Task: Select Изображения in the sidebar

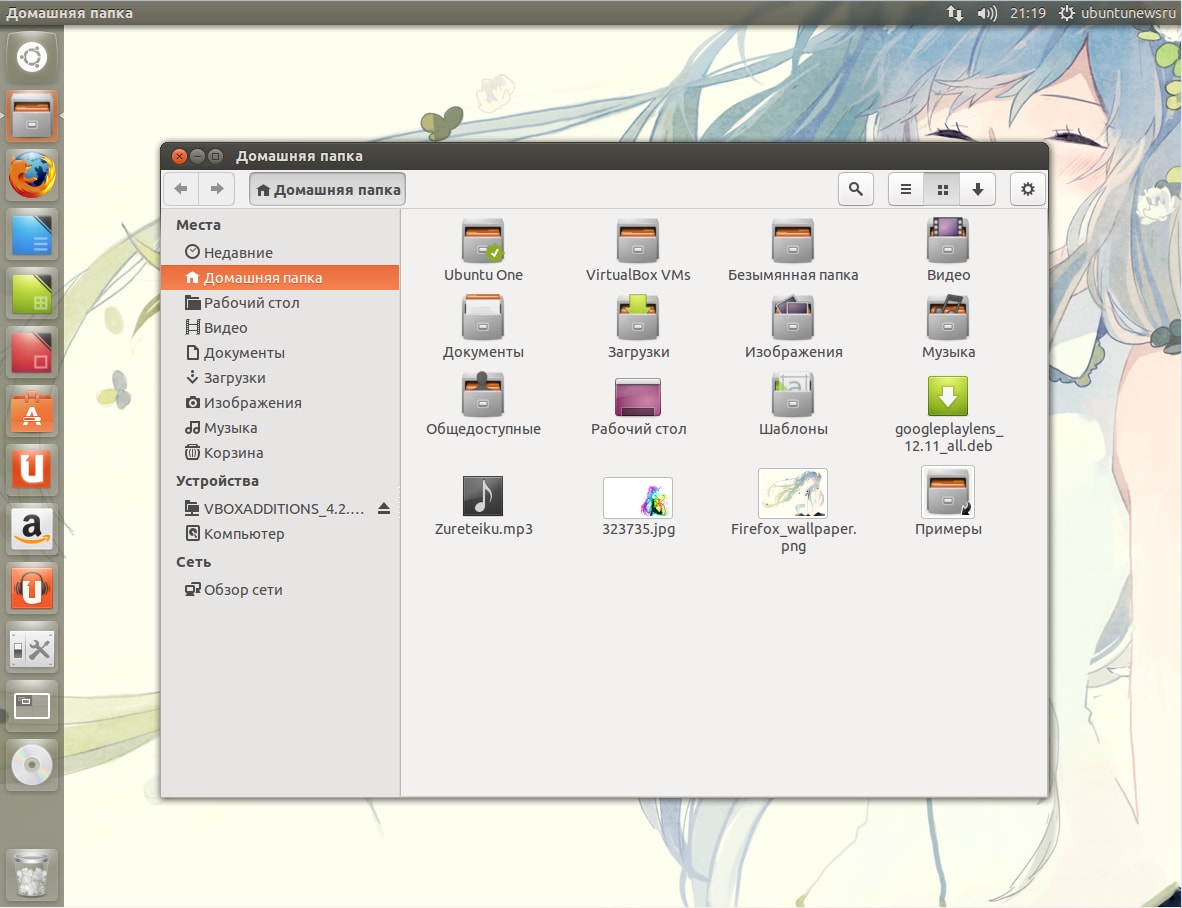Action: [280, 402]
